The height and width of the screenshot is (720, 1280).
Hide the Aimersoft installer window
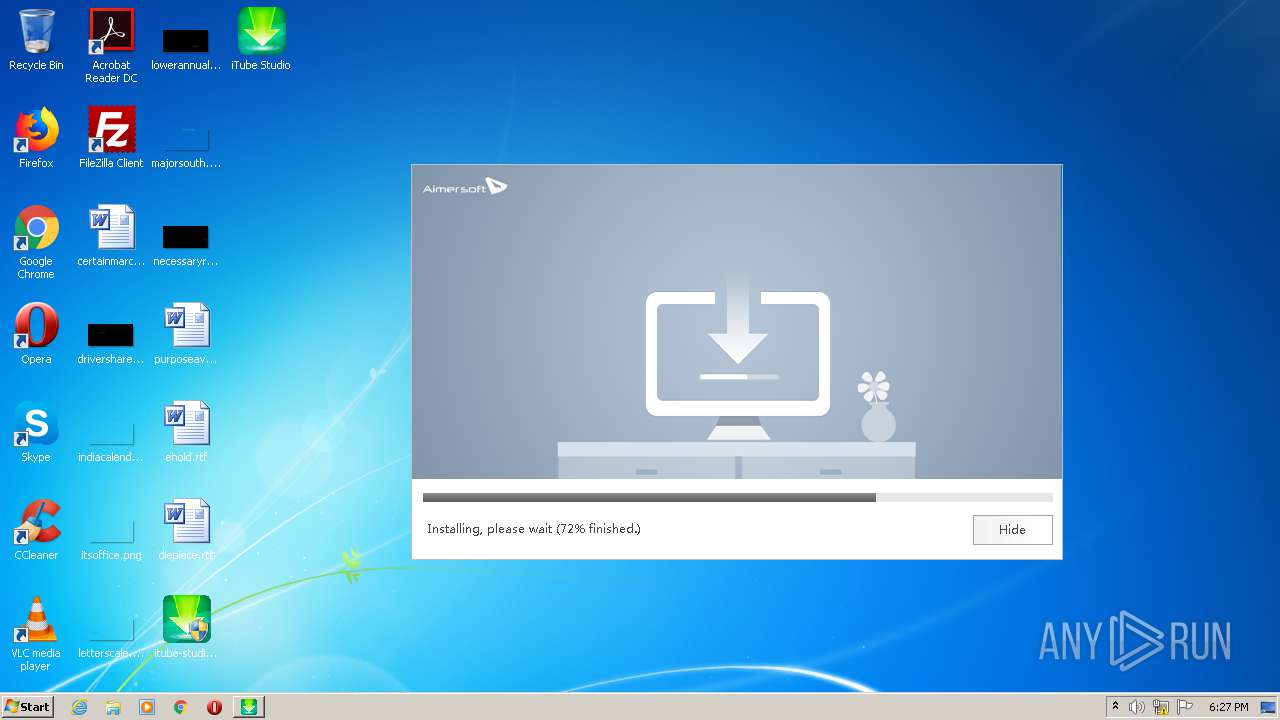tap(1012, 530)
